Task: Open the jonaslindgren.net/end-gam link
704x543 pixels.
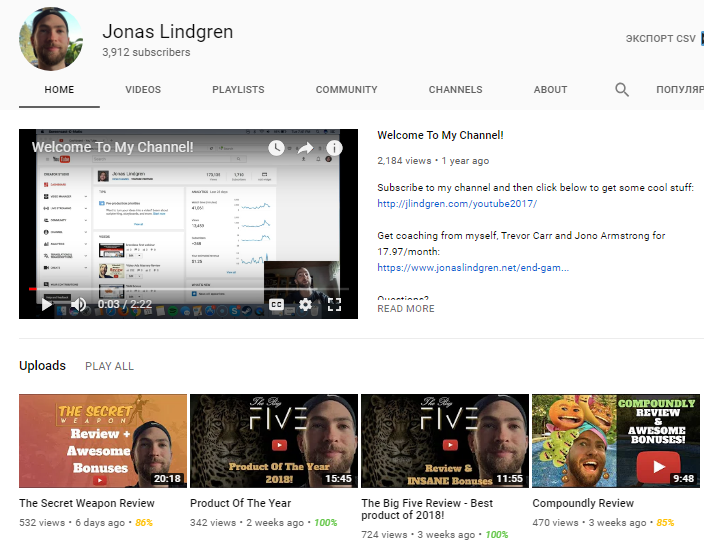Action: pos(473,268)
